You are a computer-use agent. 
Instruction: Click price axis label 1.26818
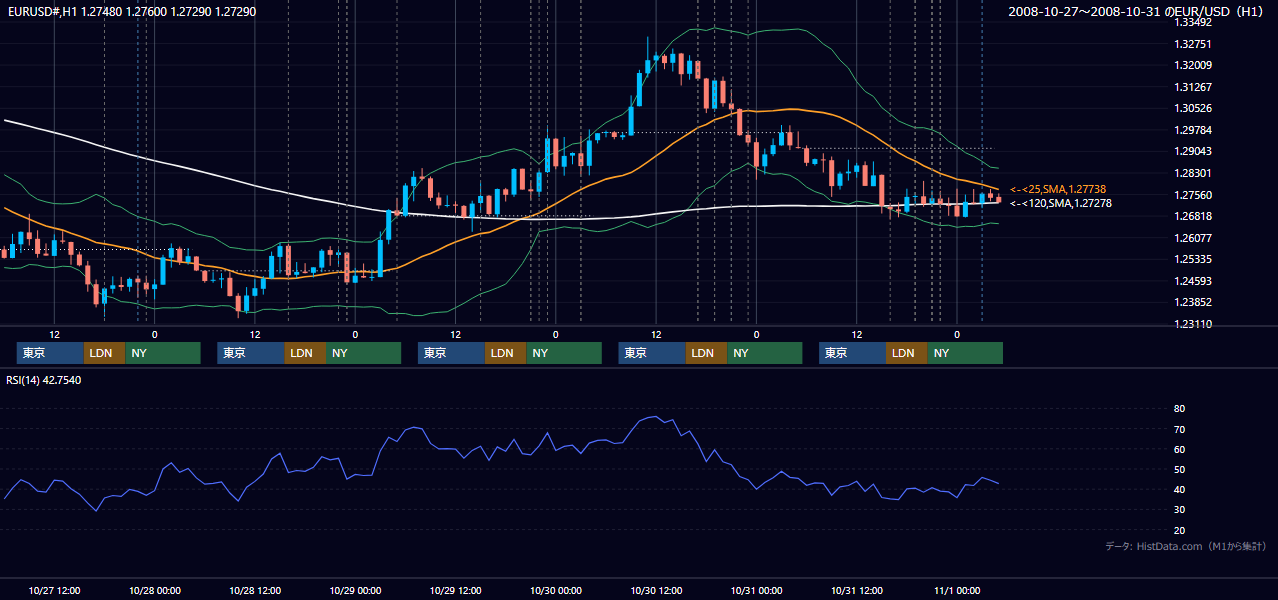pos(1194,216)
